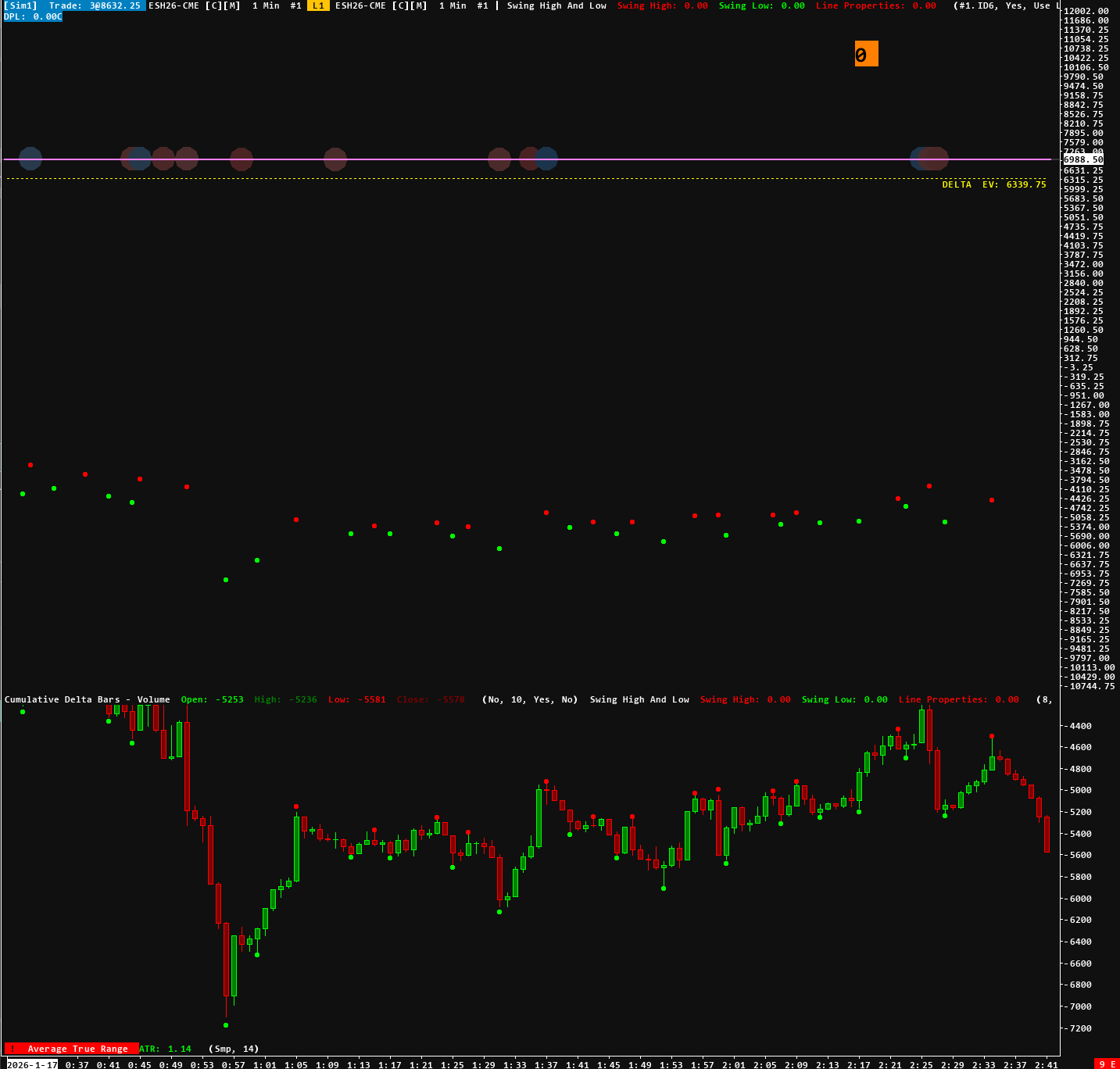
Task: Click the orange 0 box on the chart
Action: (866, 54)
